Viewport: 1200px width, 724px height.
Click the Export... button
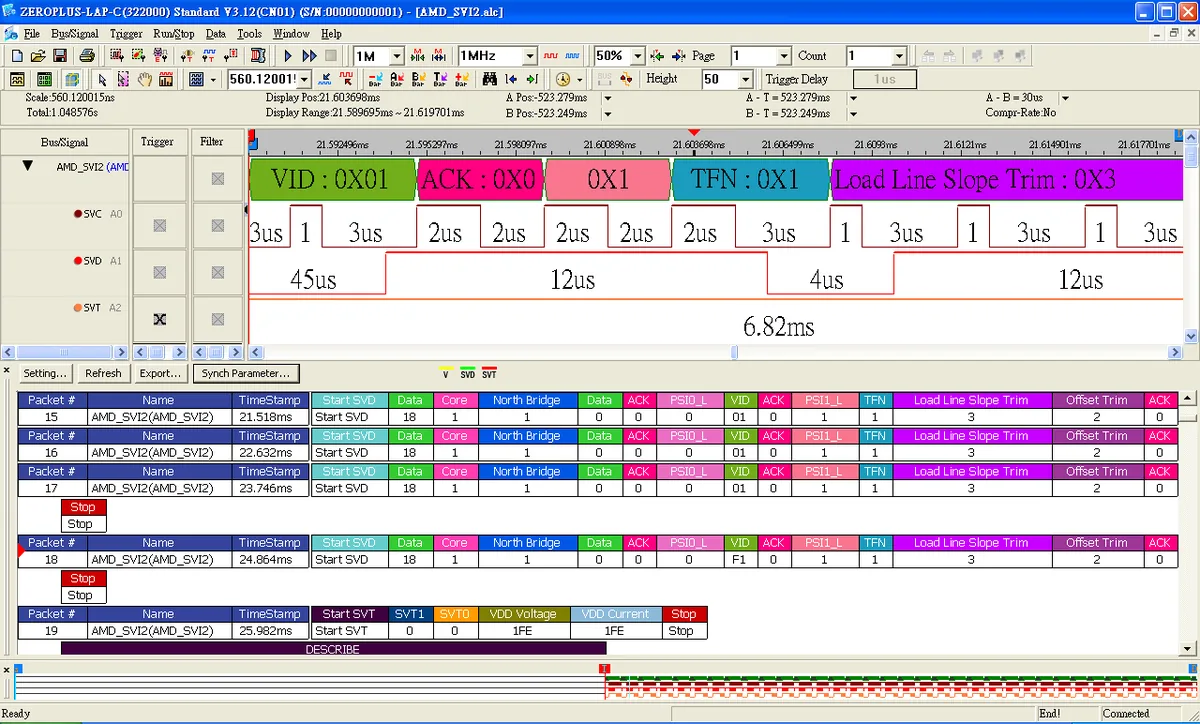click(x=161, y=373)
